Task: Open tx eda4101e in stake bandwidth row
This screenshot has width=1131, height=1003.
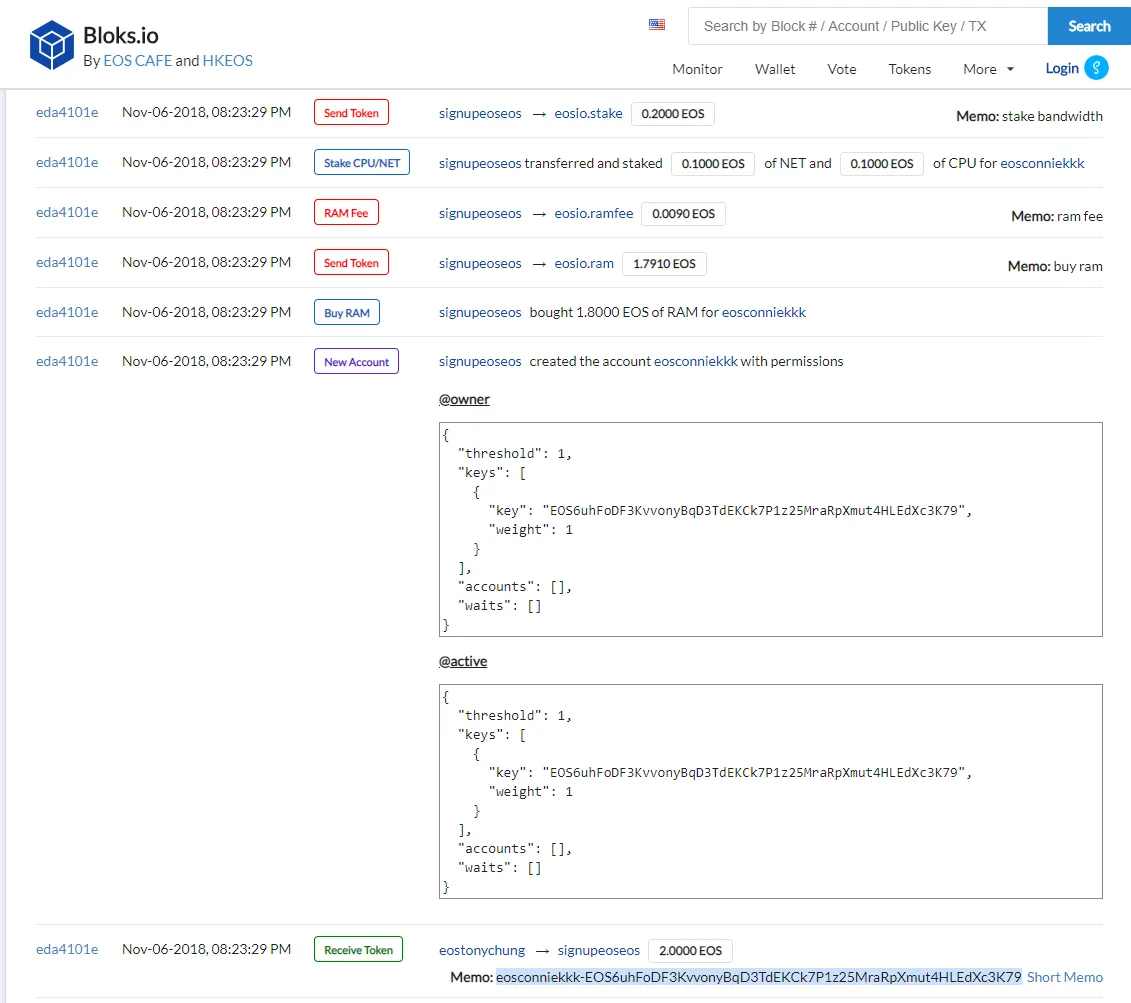Action: [x=67, y=112]
